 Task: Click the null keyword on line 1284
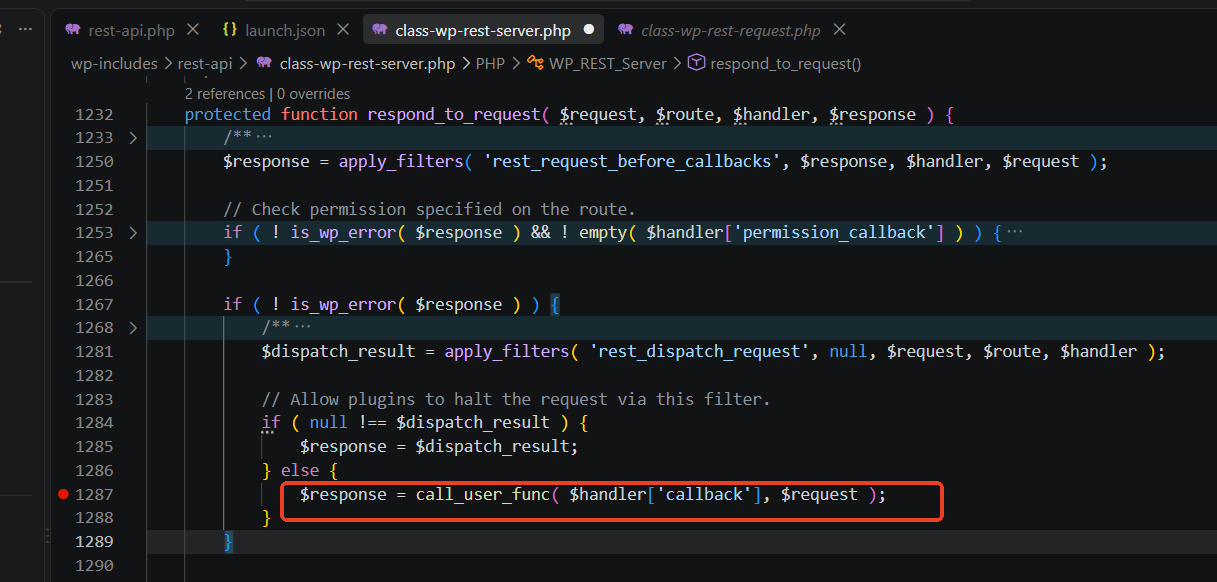329,422
